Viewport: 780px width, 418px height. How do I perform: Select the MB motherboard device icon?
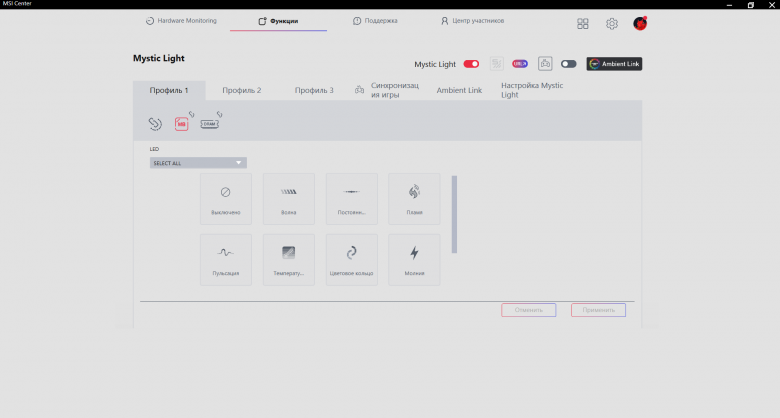(182, 123)
